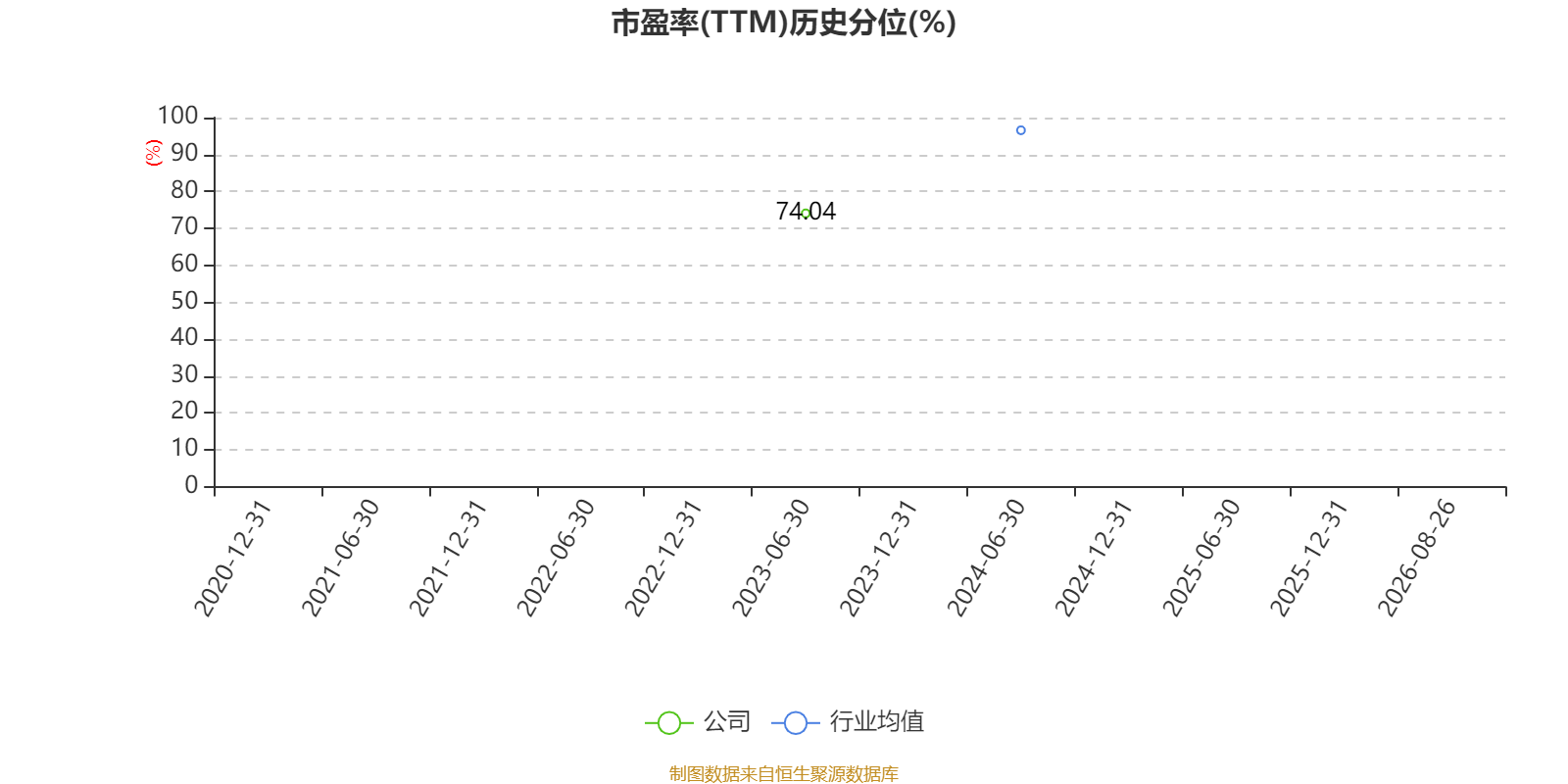Toggle the 行业均值 legend series
This screenshot has width=1568, height=784.
coord(848,722)
